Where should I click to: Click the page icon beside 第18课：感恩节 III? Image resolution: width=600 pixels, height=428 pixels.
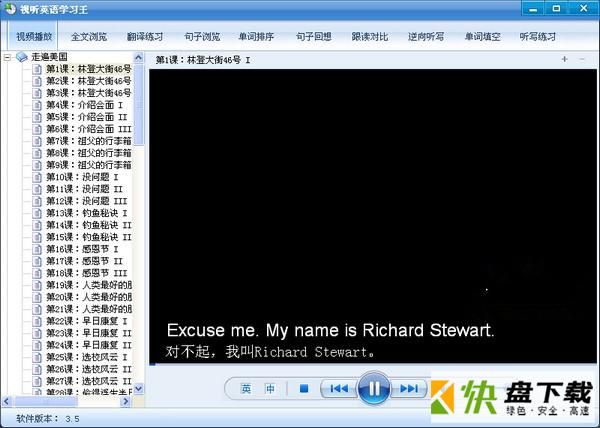[37, 273]
